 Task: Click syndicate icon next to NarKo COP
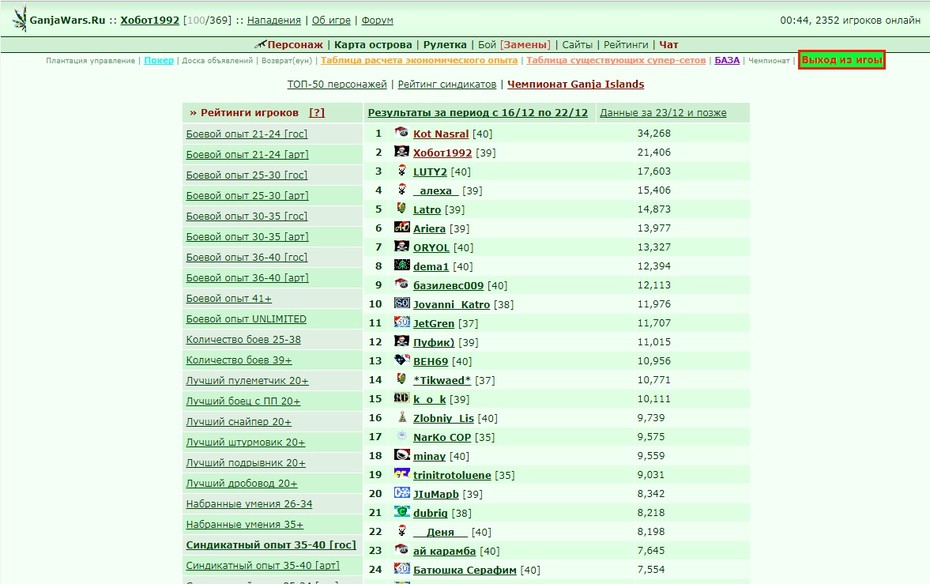[x=402, y=436]
